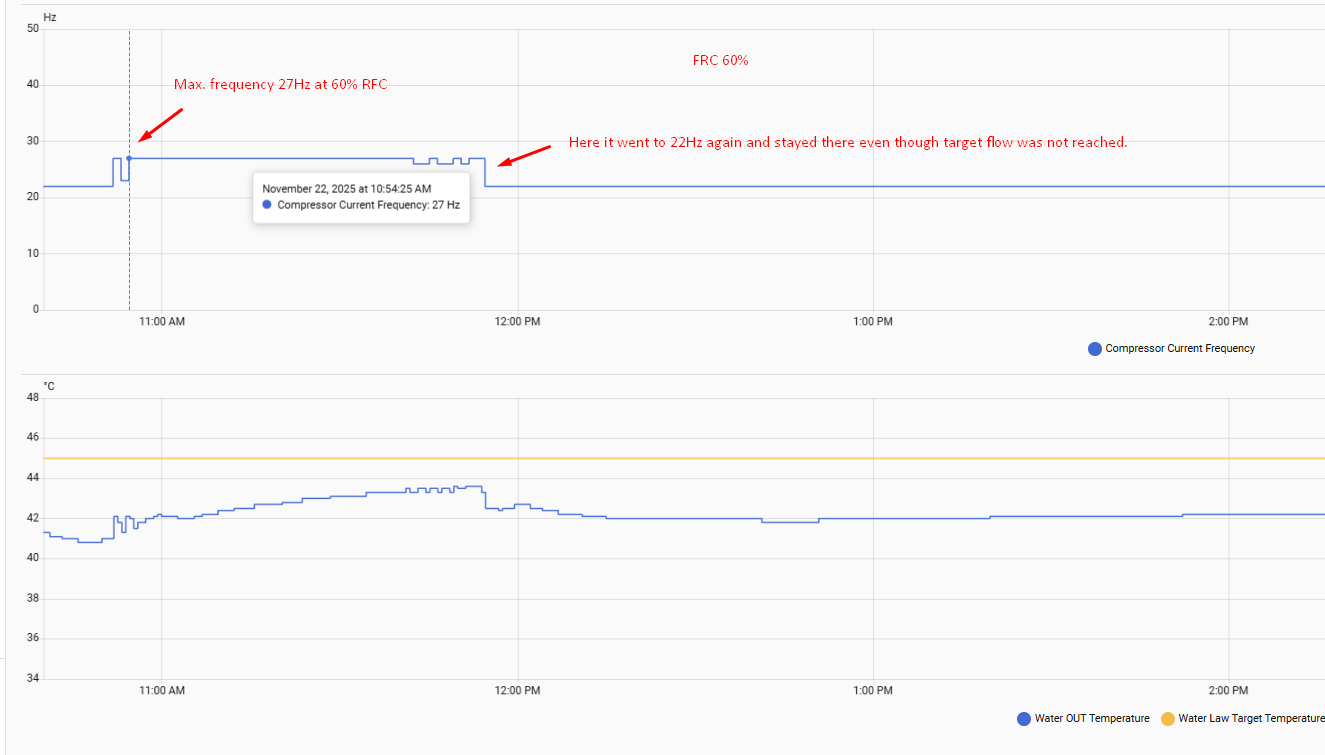Image resolution: width=1325 pixels, height=755 pixels.
Task: Click the highlighted 27 Hz data point marker
Action: click(129, 158)
